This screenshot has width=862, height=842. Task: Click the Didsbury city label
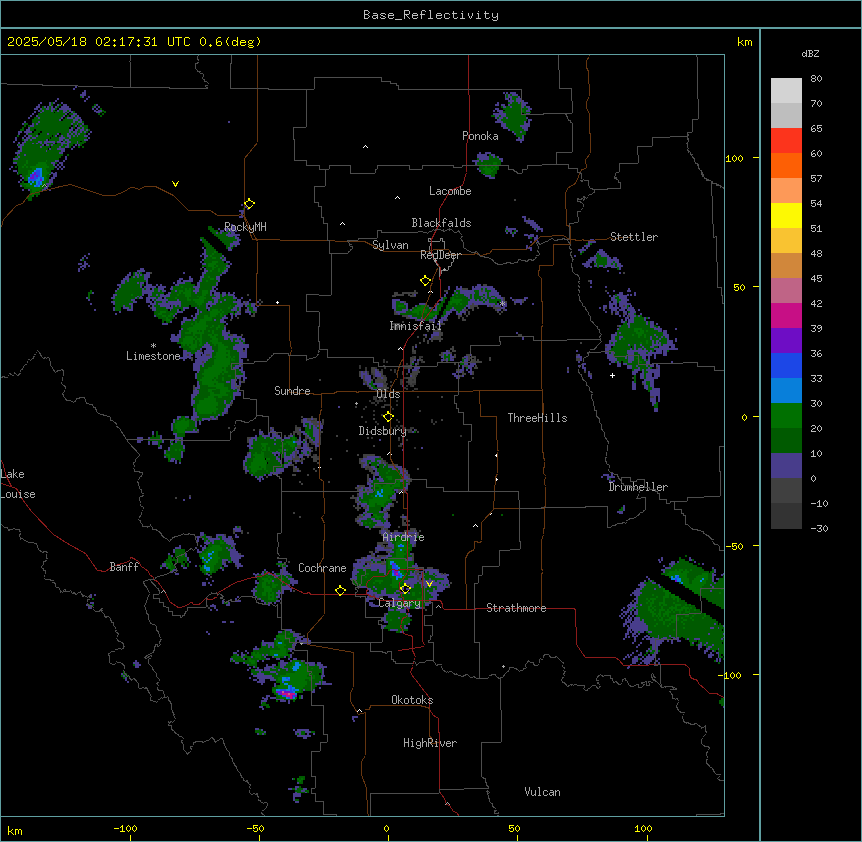click(383, 431)
